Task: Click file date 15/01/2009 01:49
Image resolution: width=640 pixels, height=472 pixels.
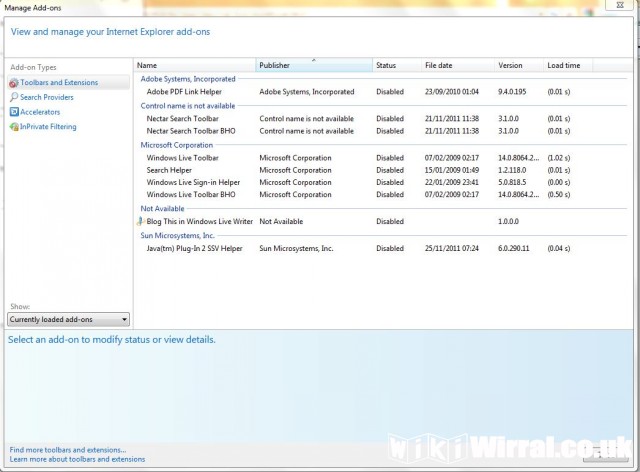Action: [451, 170]
